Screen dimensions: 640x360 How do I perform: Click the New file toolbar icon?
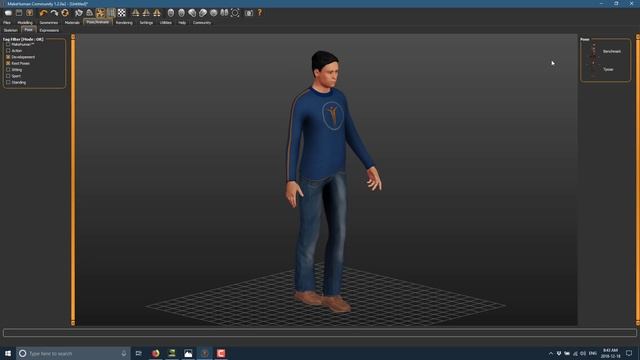point(8,13)
